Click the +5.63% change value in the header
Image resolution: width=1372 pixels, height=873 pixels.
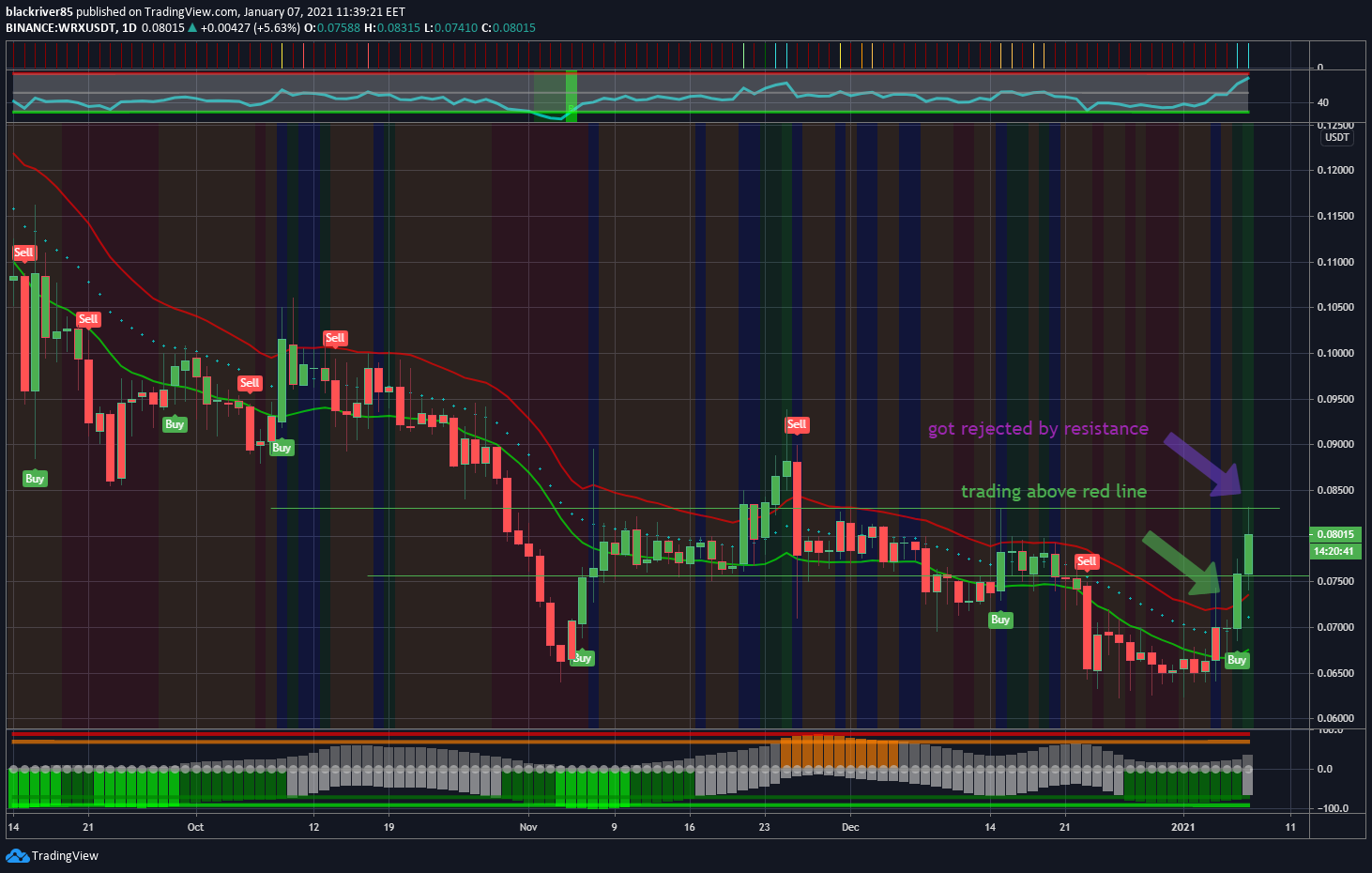click(279, 27)
